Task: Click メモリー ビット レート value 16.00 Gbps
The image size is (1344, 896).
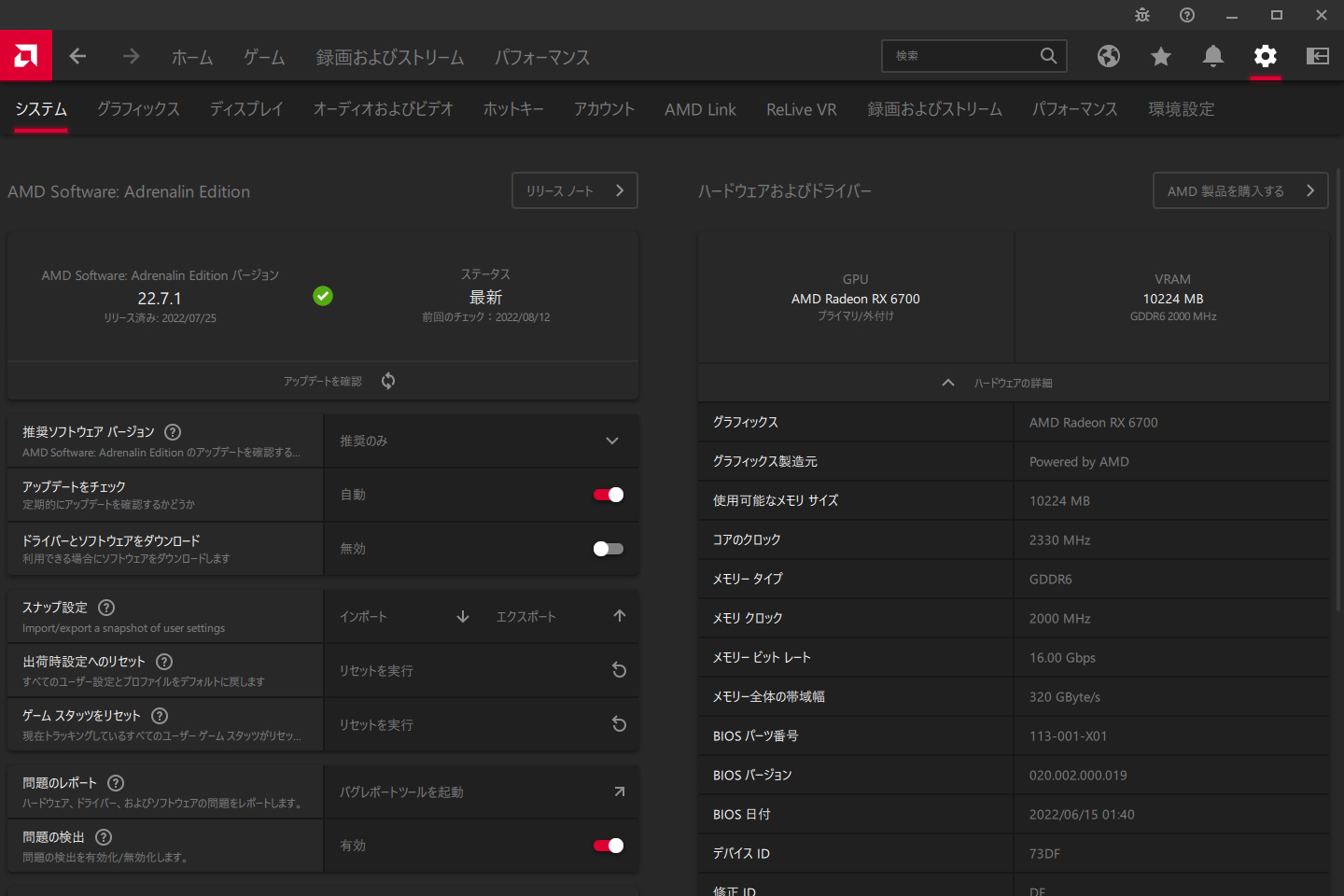Action: [x=1062, y=658]
